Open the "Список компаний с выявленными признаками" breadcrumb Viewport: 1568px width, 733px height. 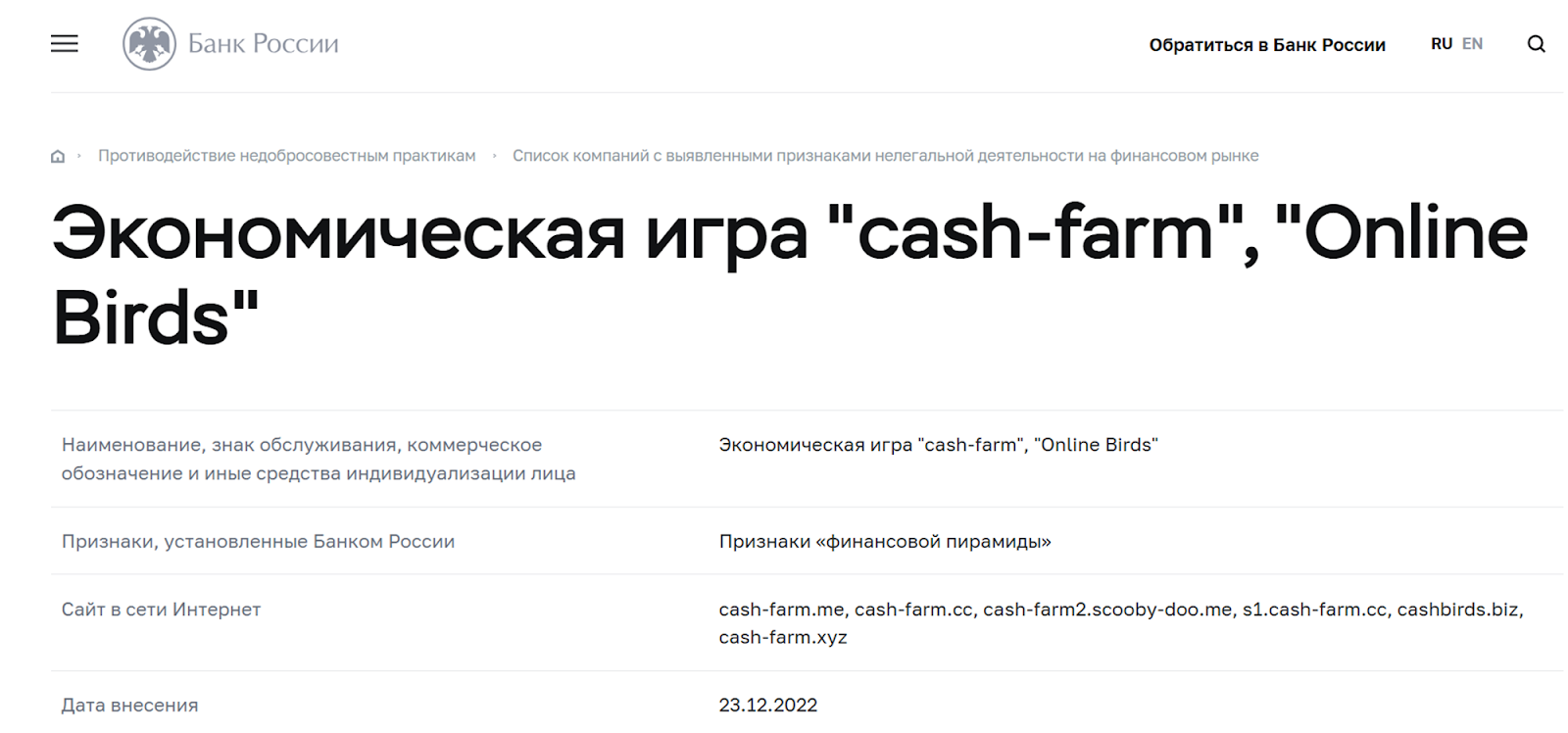[885, 156]
